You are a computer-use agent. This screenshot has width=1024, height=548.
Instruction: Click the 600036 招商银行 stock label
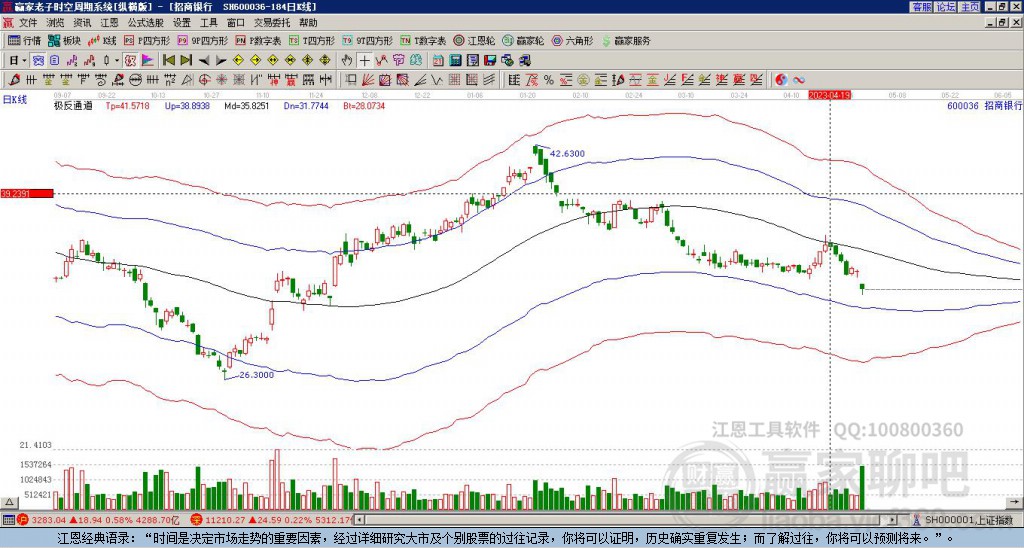[984, 105]
